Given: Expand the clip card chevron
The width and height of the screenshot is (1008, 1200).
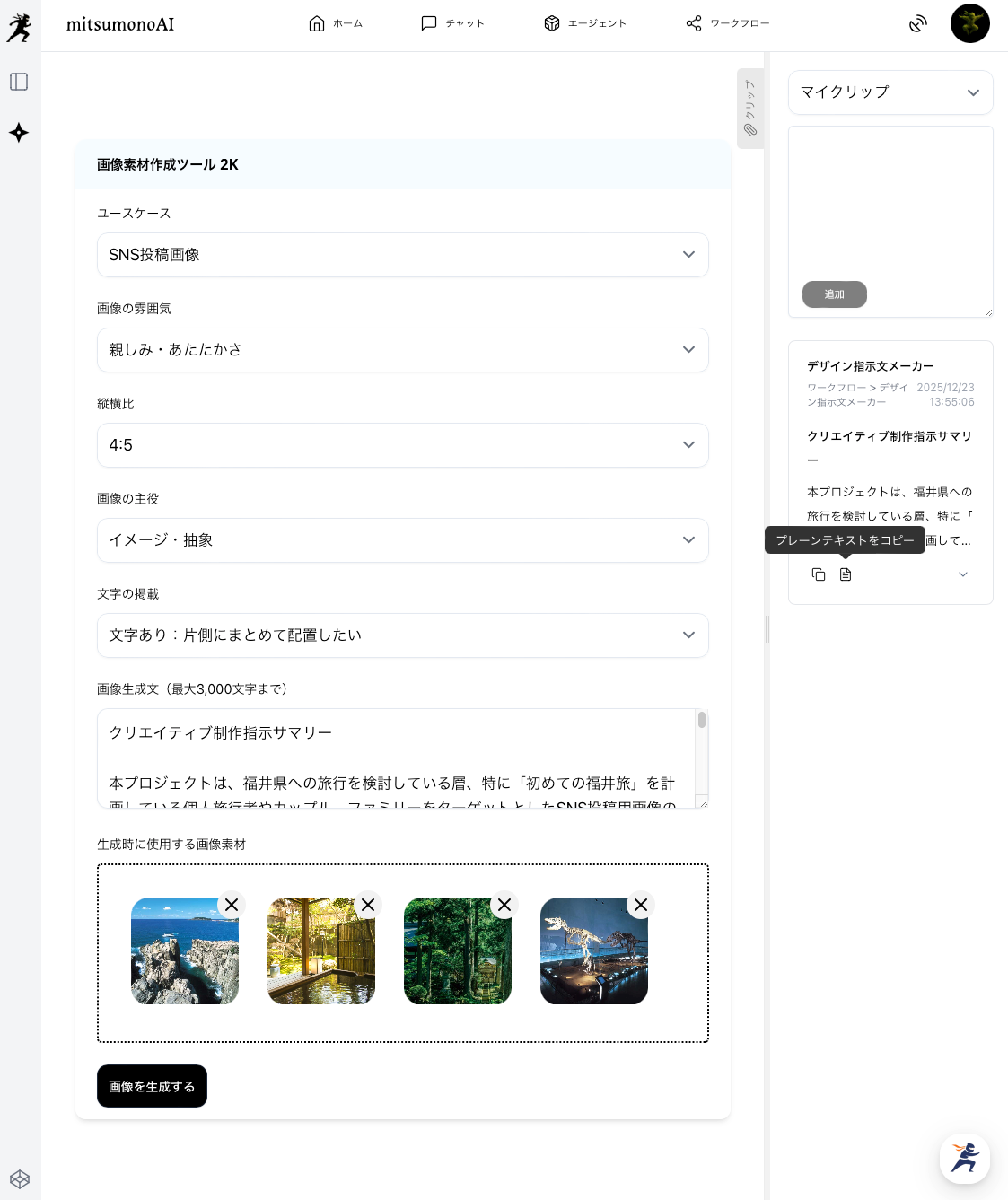Looking at the screenshot, I should pyautogui.click(x=963, y=574).
